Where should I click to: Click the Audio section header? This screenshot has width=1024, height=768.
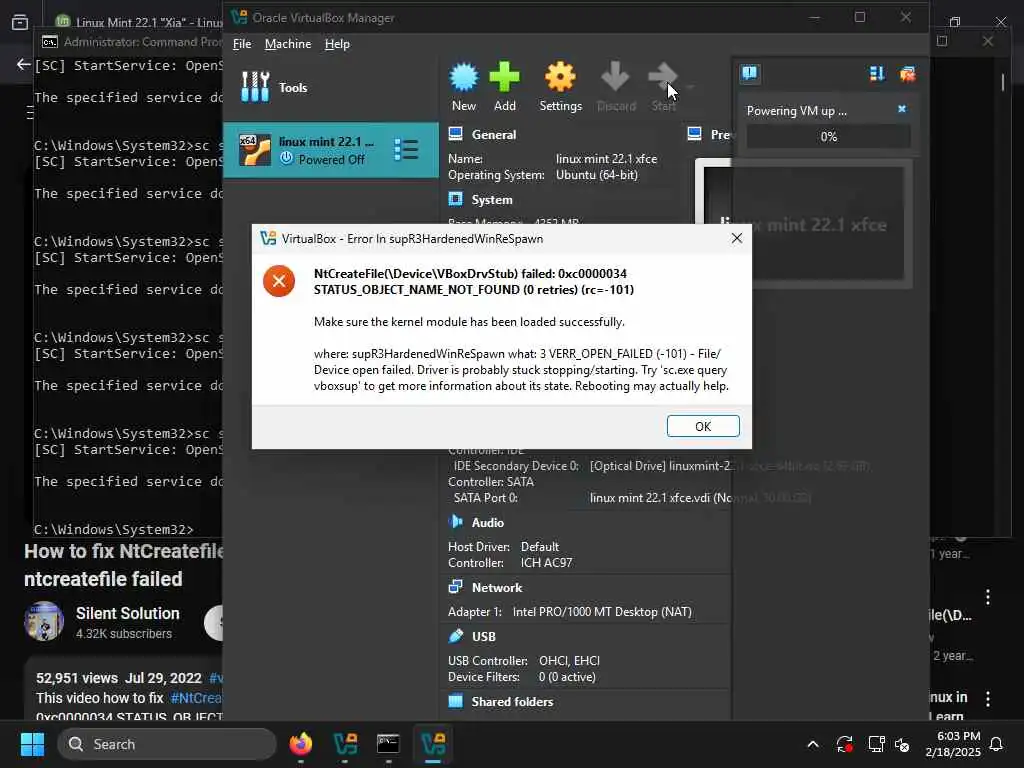488,522
